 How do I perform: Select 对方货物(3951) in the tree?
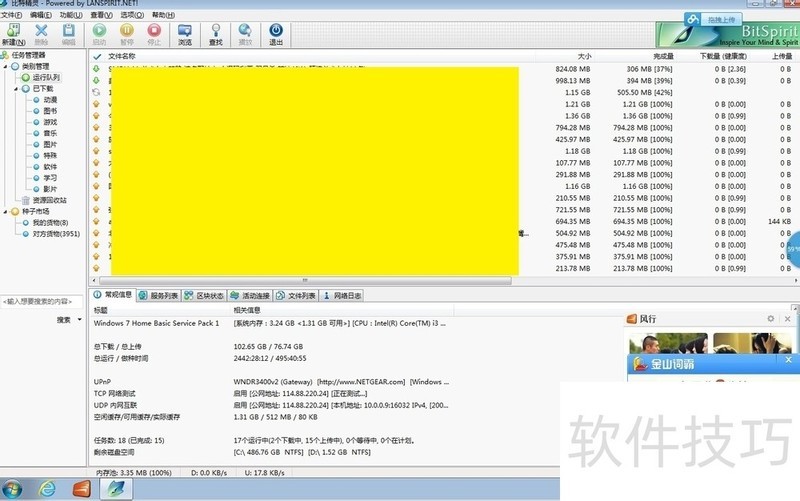(56, 234)
